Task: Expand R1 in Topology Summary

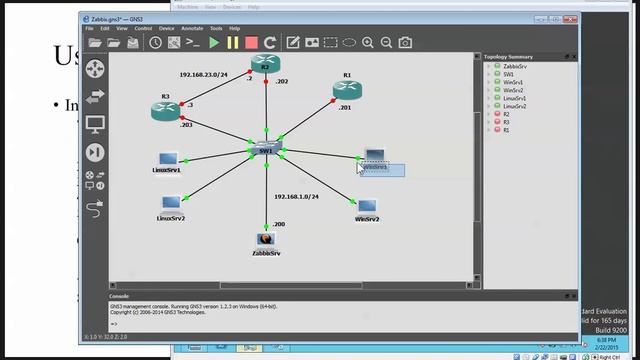Action: (x=489, y=130)
